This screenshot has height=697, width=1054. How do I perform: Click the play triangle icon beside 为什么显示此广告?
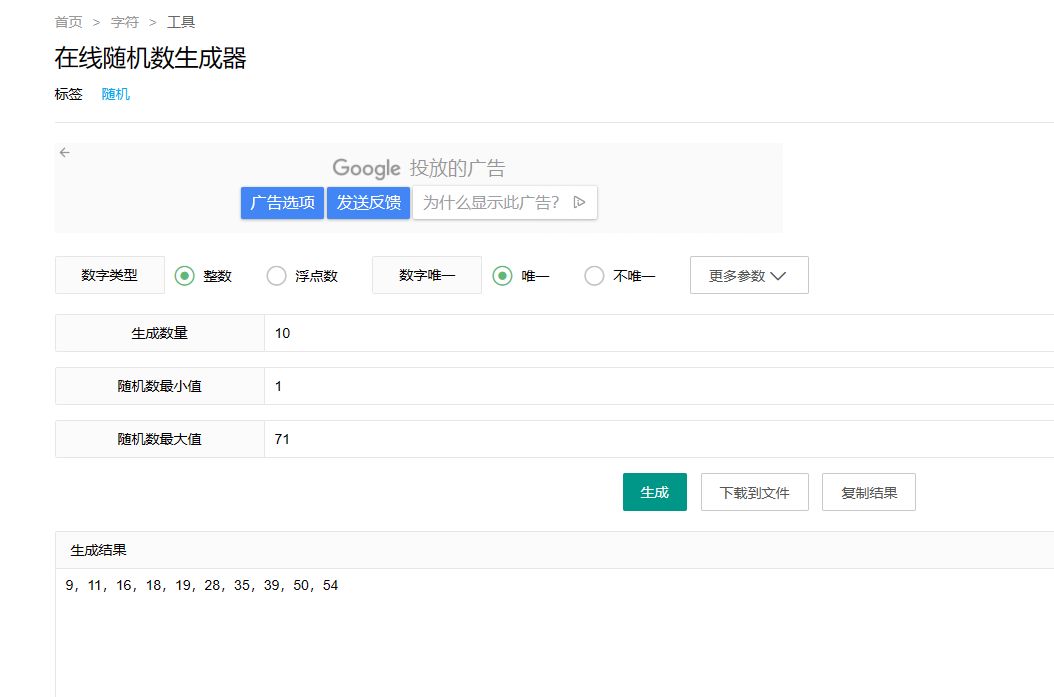(x=579, y=203)
